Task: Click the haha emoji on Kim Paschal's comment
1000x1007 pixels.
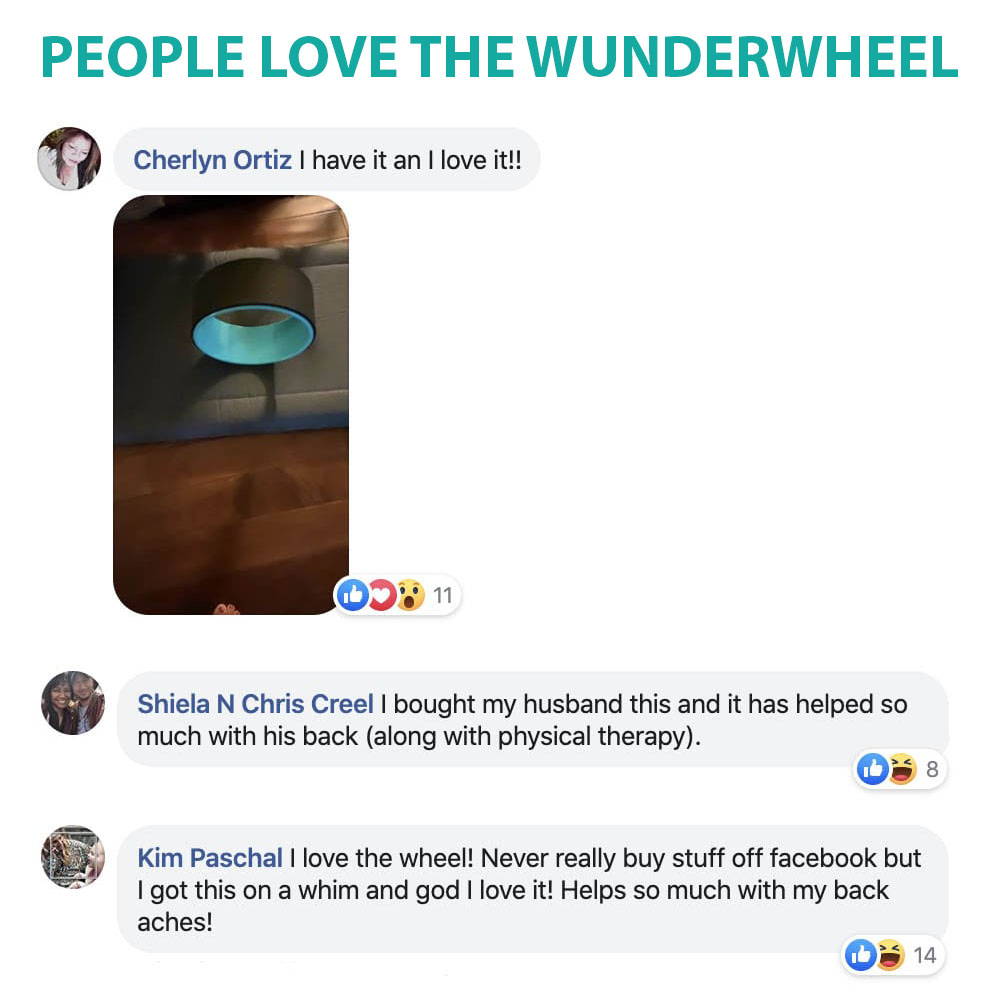Action: (x=890, y=955)
